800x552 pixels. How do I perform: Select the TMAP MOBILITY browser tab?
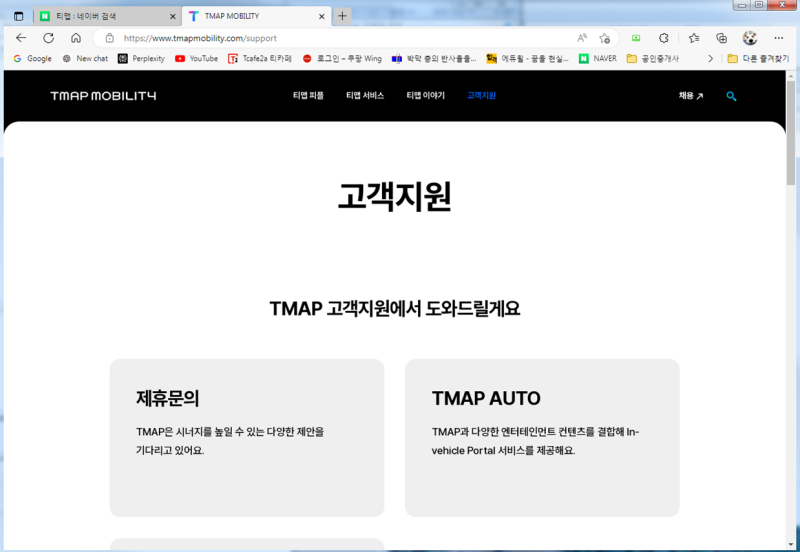(257, 16)
